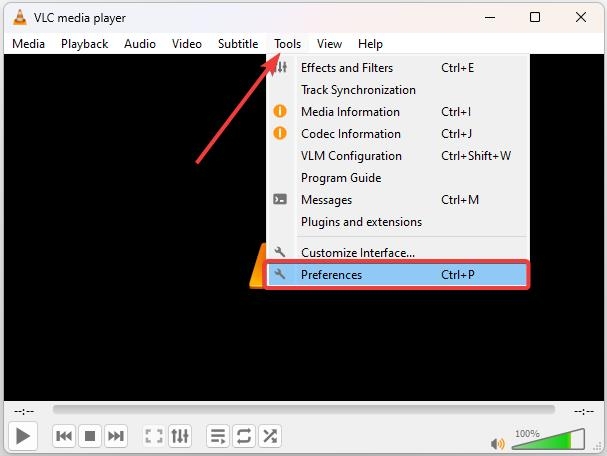The image size is (607, 456).
Task: Select Track Synchronization entry
Action: click(398, 90)
